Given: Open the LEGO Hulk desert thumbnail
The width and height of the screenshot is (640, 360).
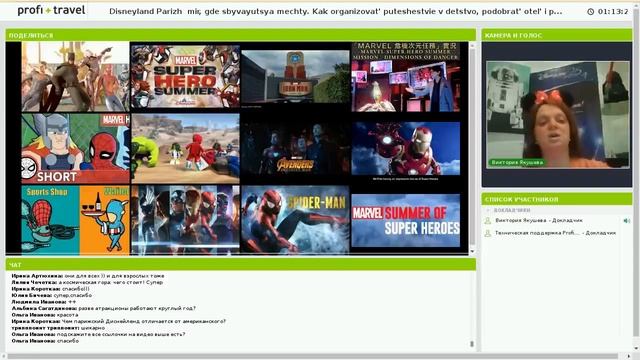Looking at the screenshot, I should [x=185, y=149].
